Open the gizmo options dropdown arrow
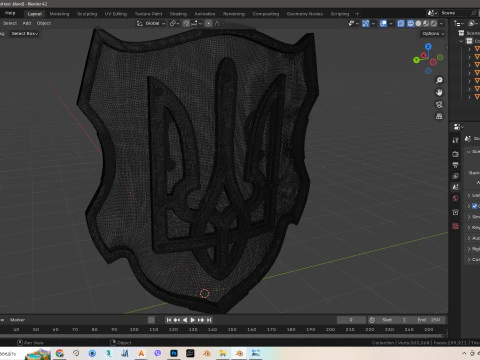The height and width of the screenshot is (360, 480). tap(373, 23)
